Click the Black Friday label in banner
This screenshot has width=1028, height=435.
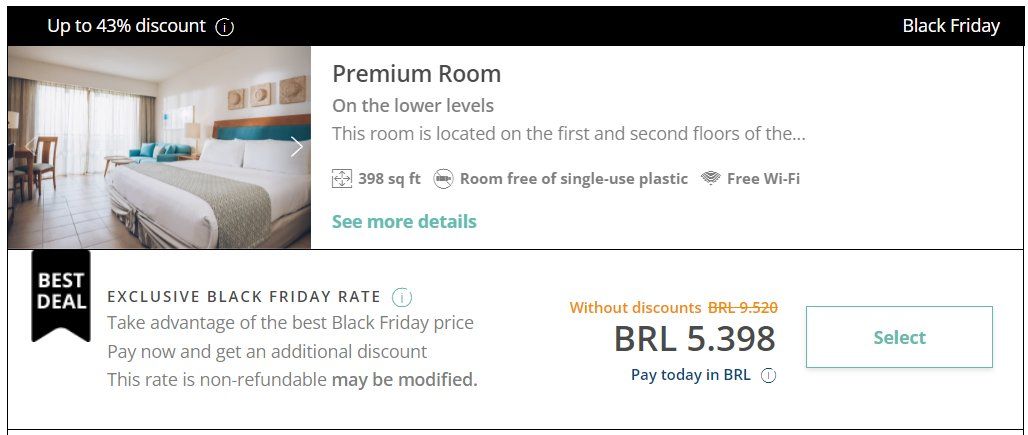pos(950,26)
